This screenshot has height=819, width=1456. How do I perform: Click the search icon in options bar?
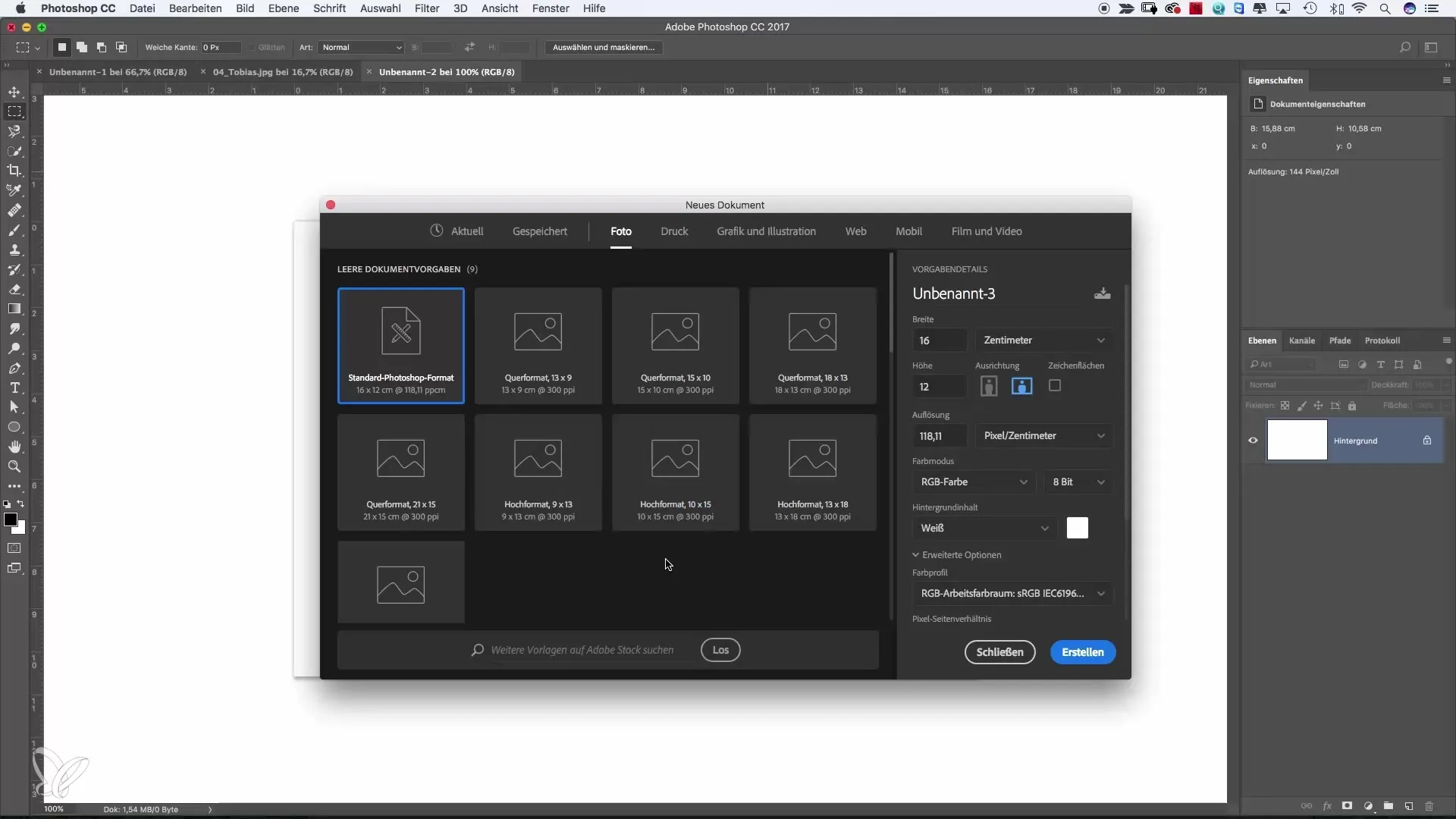pos(1405,47)
